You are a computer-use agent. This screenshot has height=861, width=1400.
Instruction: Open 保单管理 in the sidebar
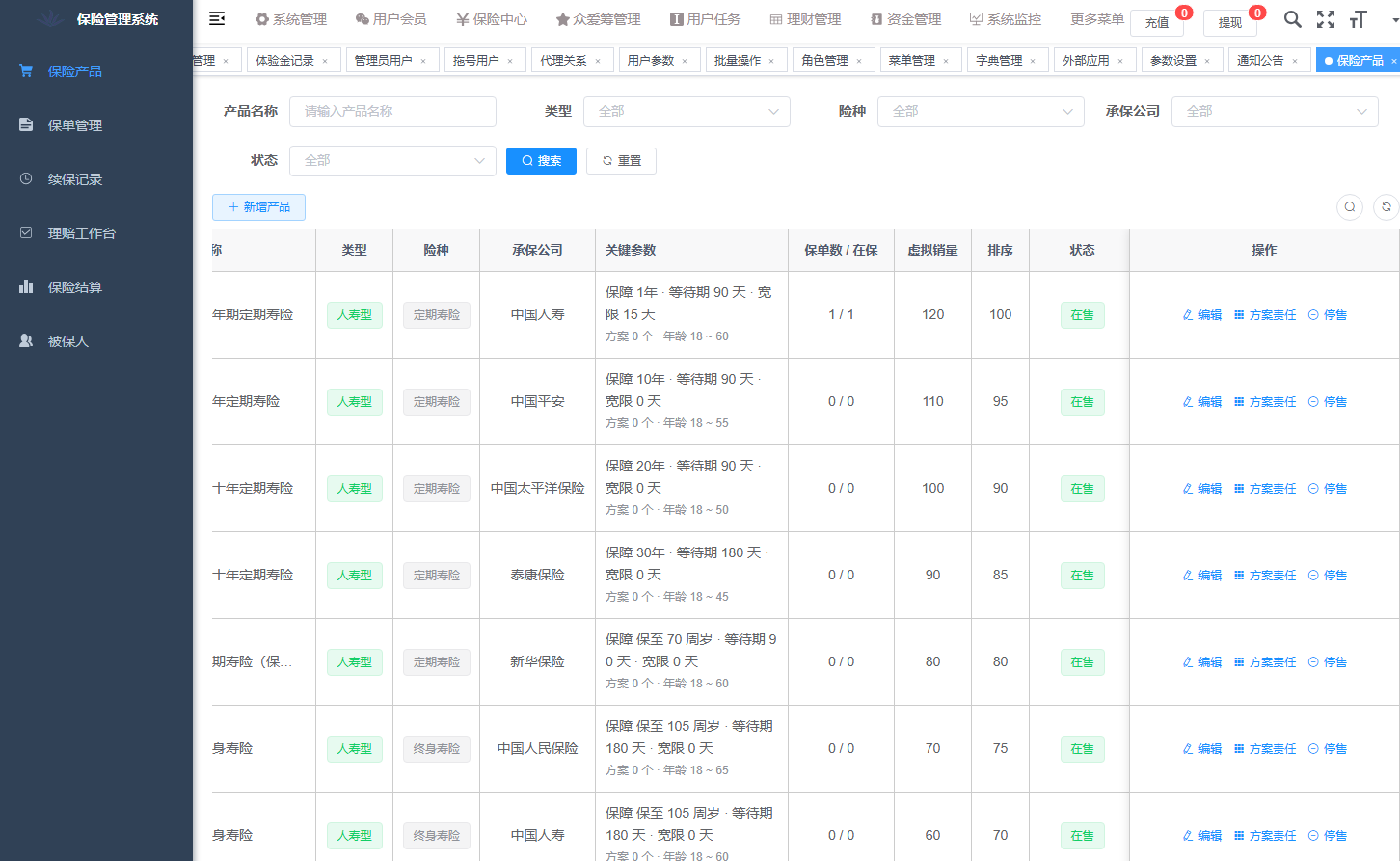pyautogui.click(x=96, y=125)
